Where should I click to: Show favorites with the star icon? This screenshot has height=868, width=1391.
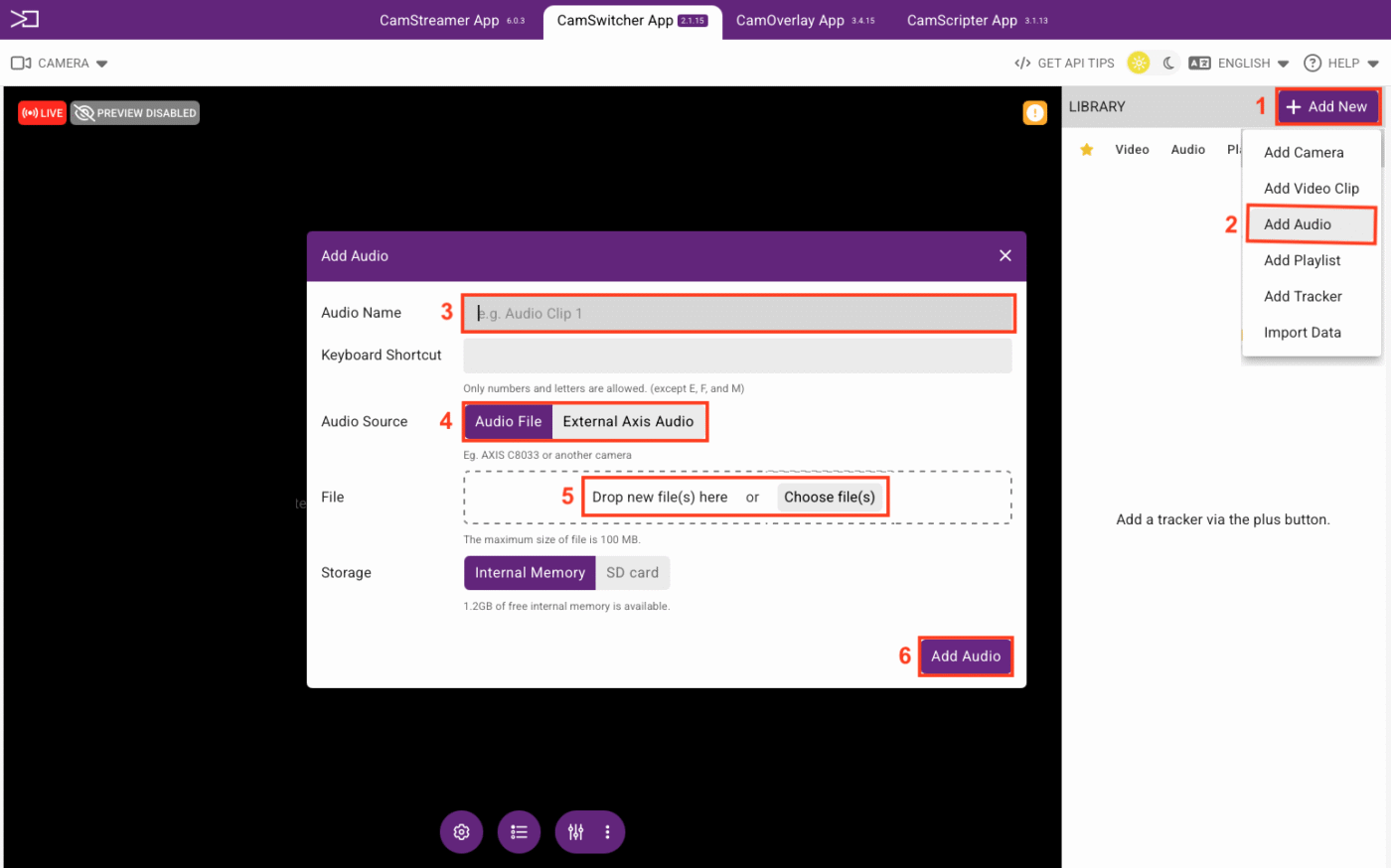1086,150
